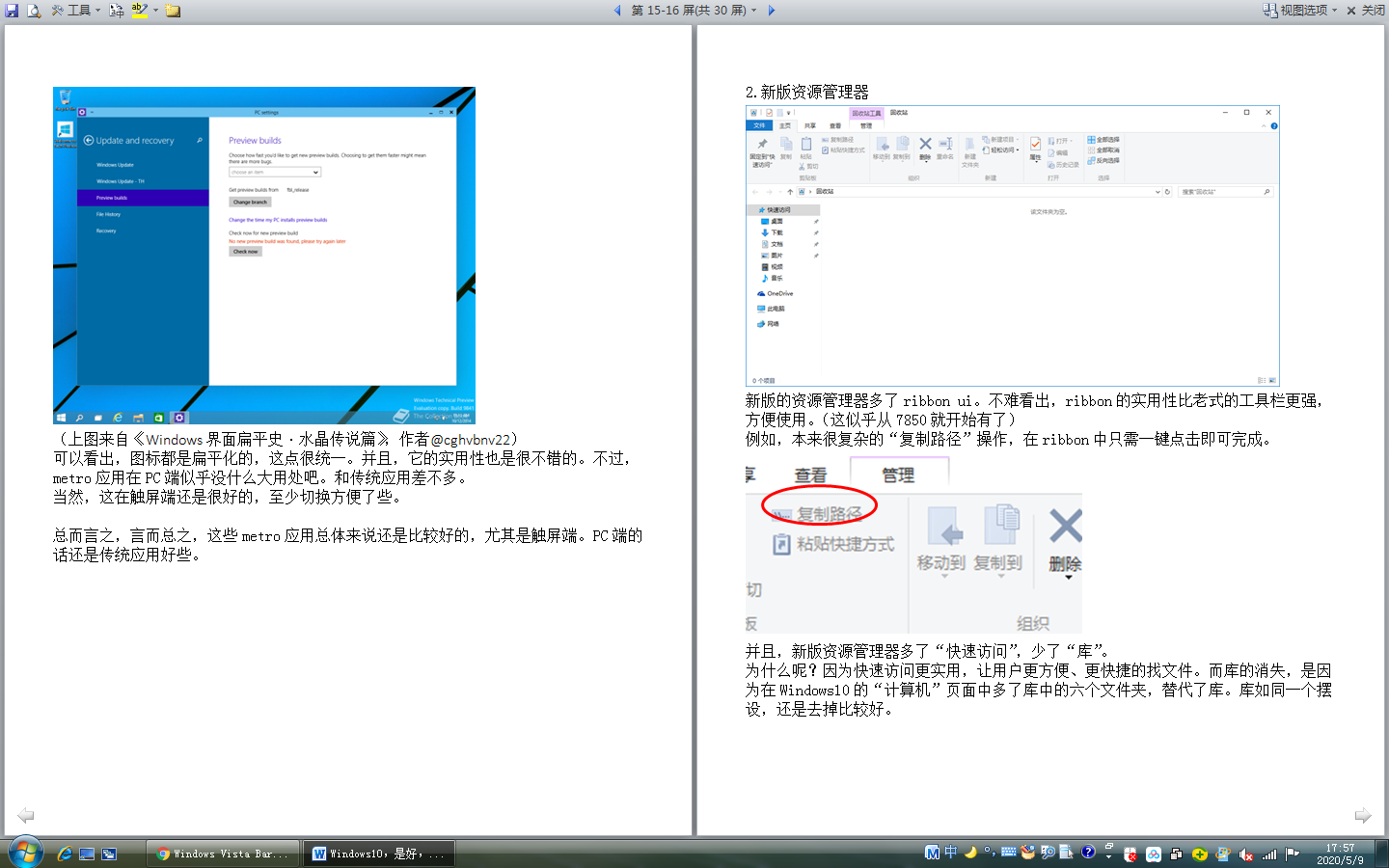Screen dimensions: 1389x868
Task: Expand the highlight color dropdown arrow
Action: [155, 11]
